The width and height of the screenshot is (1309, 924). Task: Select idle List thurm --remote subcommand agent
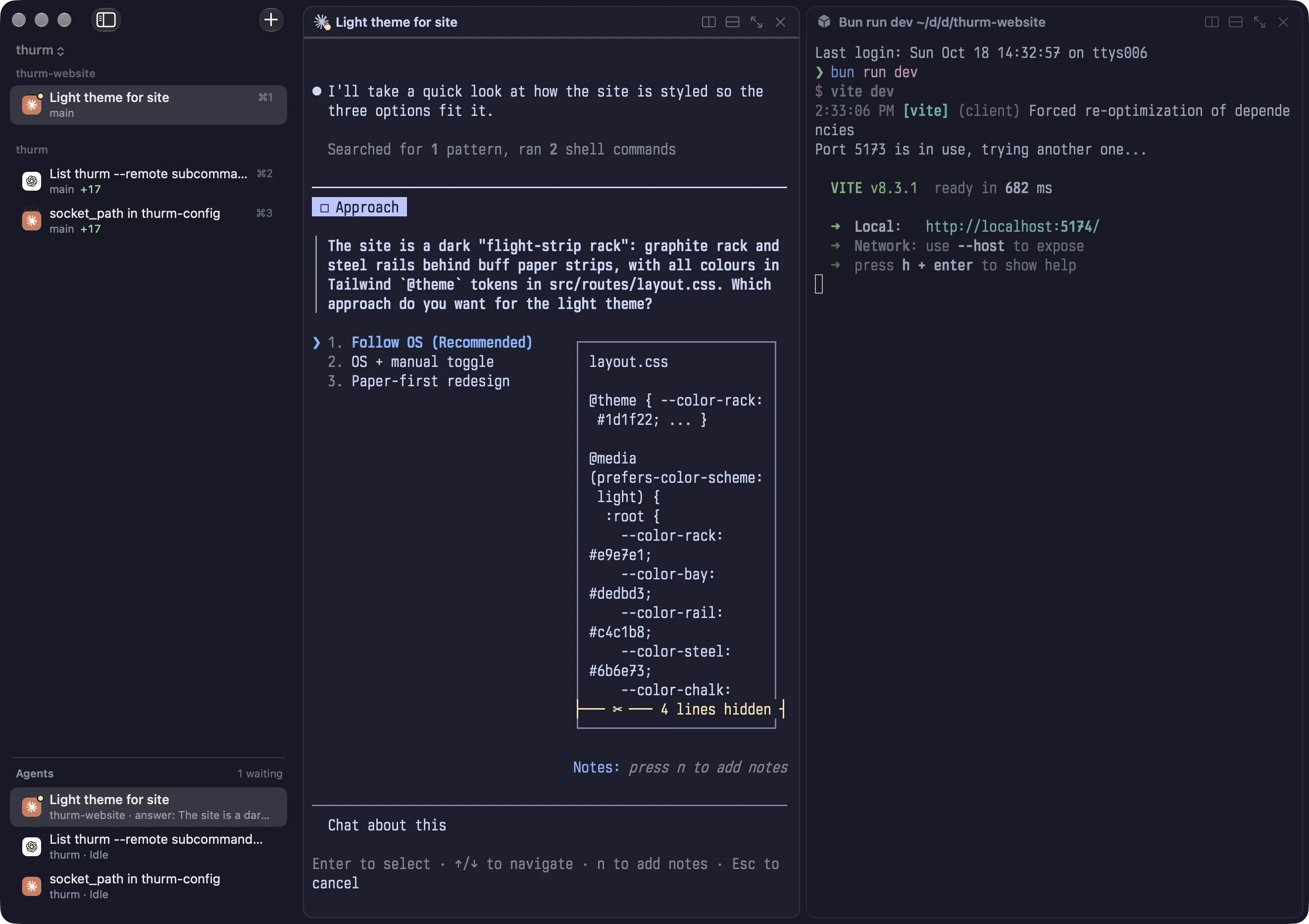(x=148, y=846)
